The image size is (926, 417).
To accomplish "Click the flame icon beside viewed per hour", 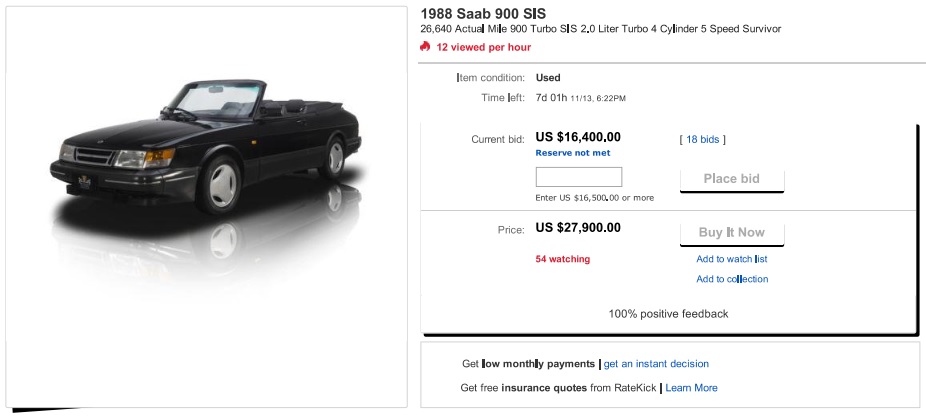I will pyautogui.click(x=425, y=47).
